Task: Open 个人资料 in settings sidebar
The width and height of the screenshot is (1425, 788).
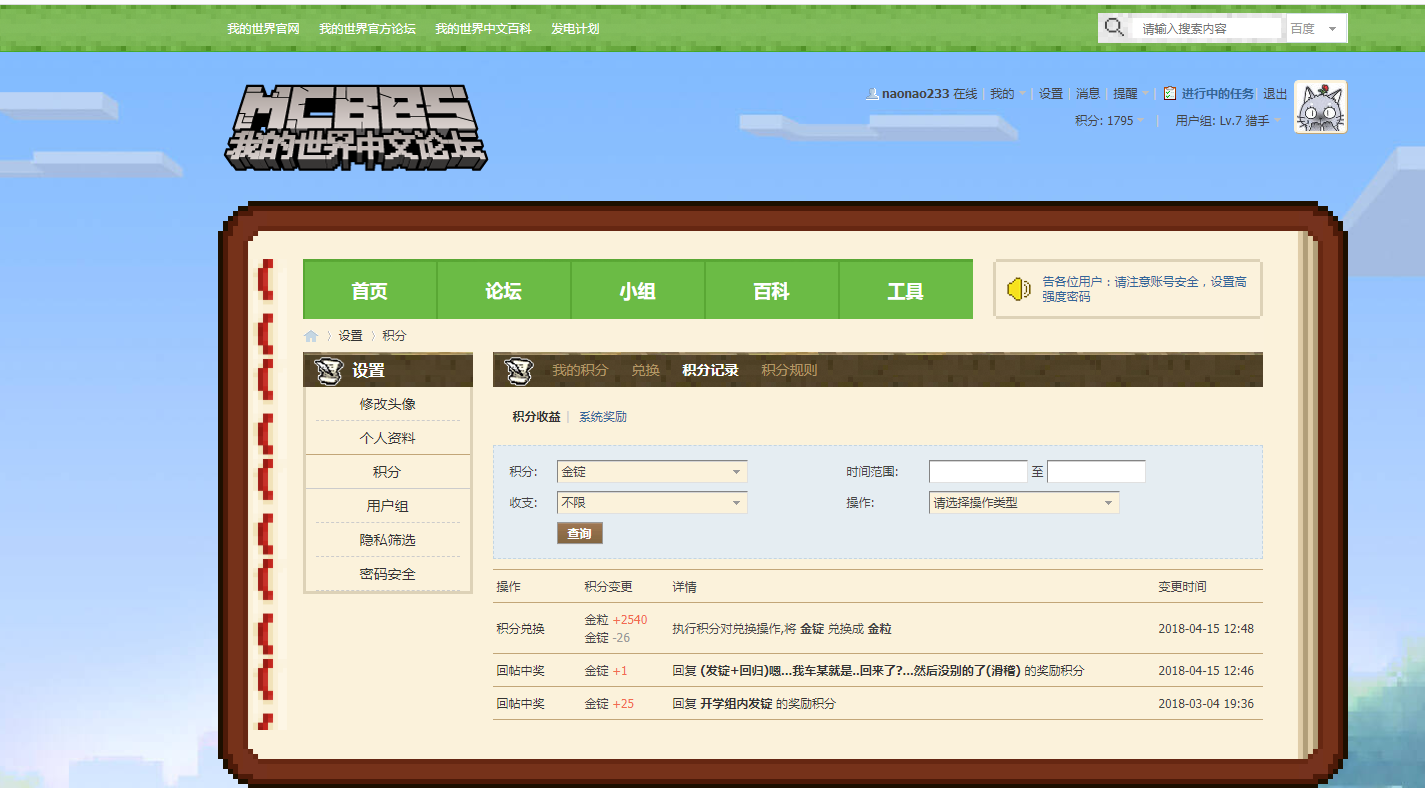Action: 388,438
